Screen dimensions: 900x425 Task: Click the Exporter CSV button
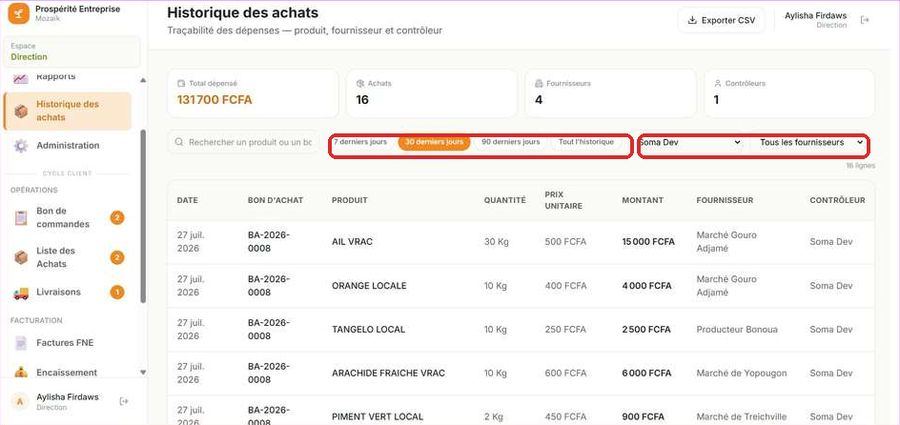(x=721, y=21)
